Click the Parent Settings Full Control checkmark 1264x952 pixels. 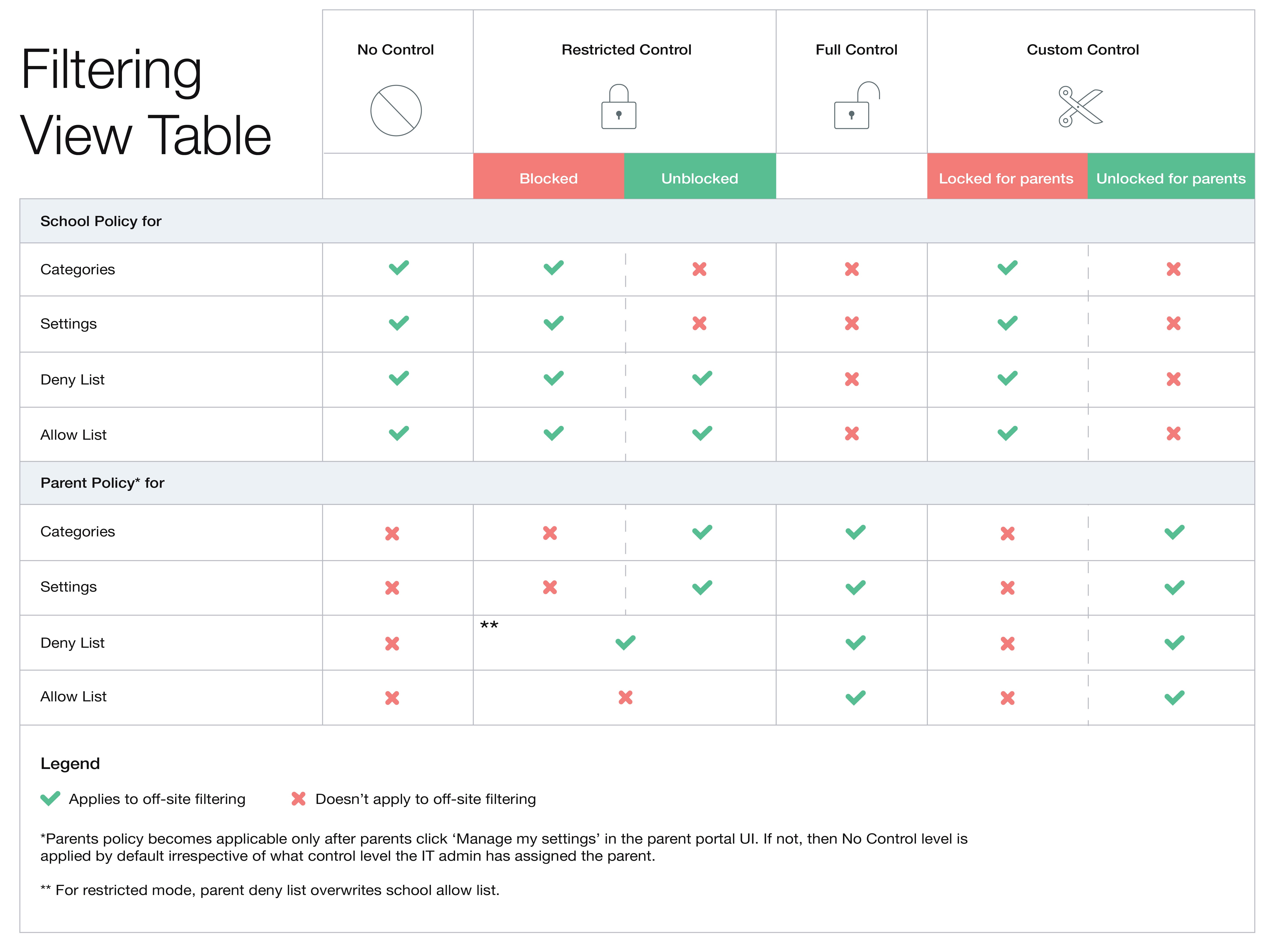click(x=855, y=587)
